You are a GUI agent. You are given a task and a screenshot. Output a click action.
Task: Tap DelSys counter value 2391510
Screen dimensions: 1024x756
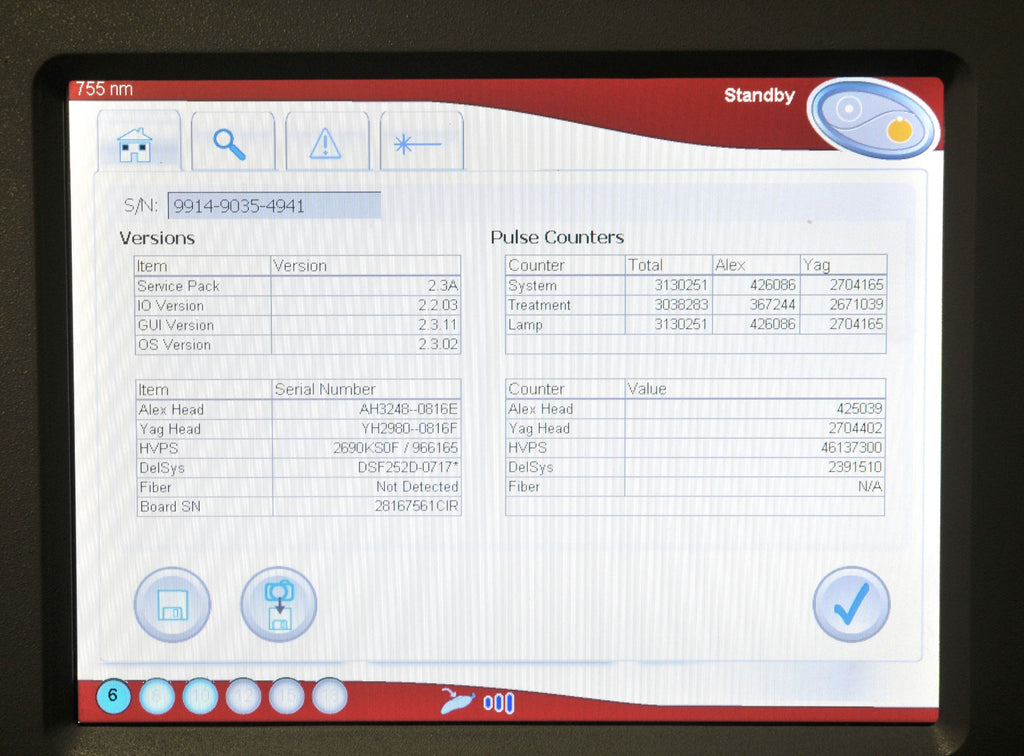[856, 467]
